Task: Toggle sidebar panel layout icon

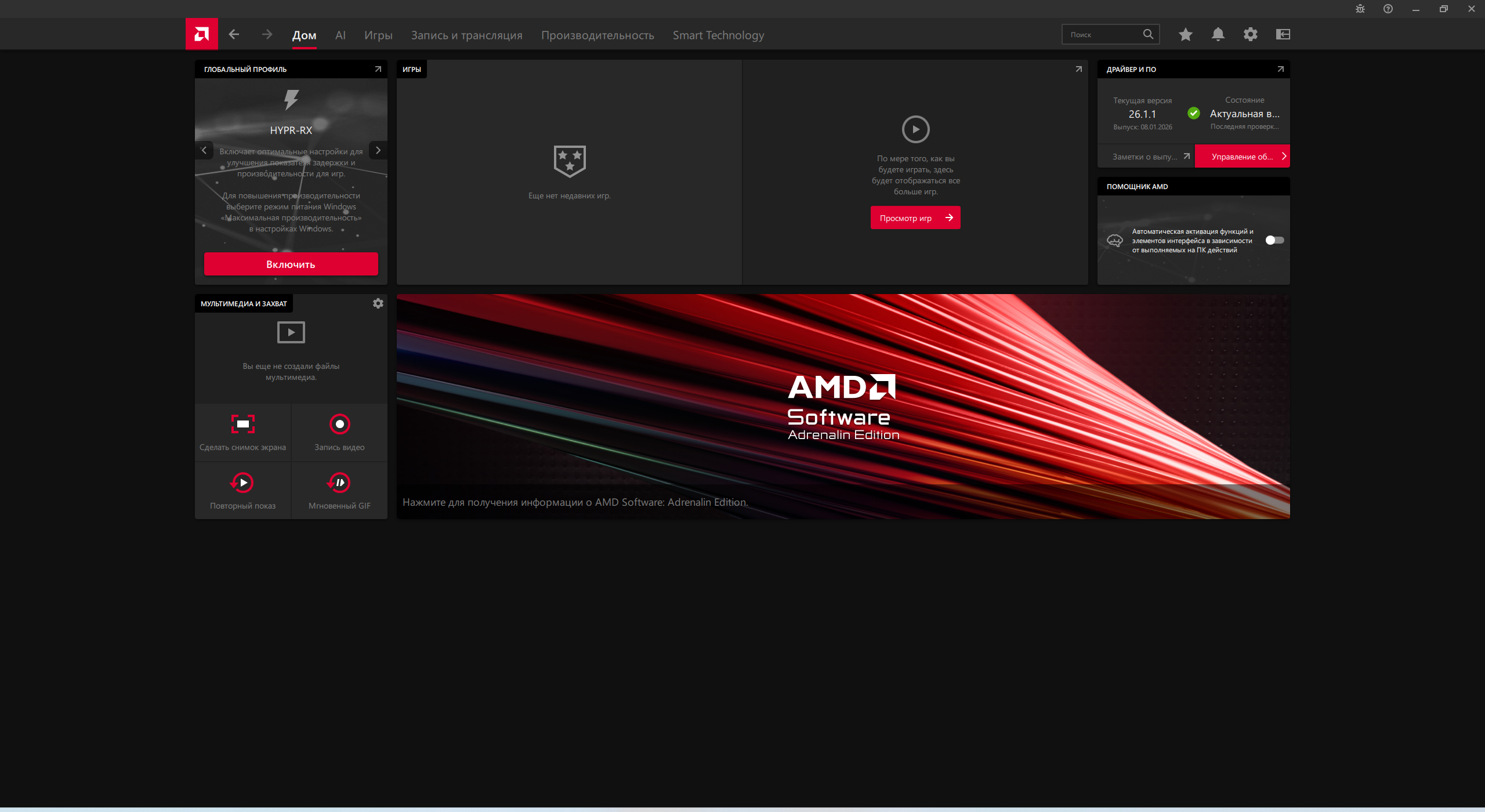Action: 1283,35
